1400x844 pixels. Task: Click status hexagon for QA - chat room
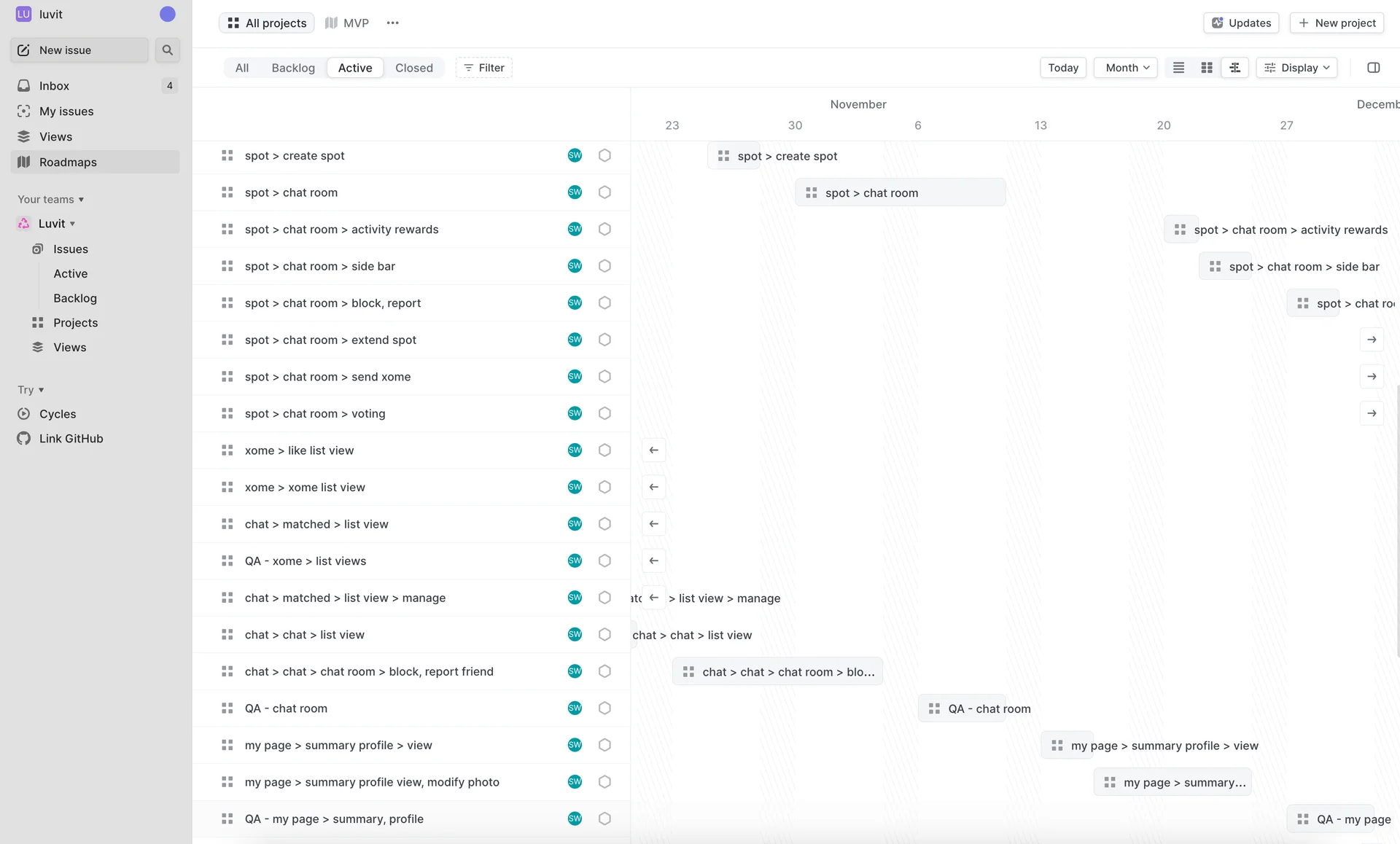(604, 708)
